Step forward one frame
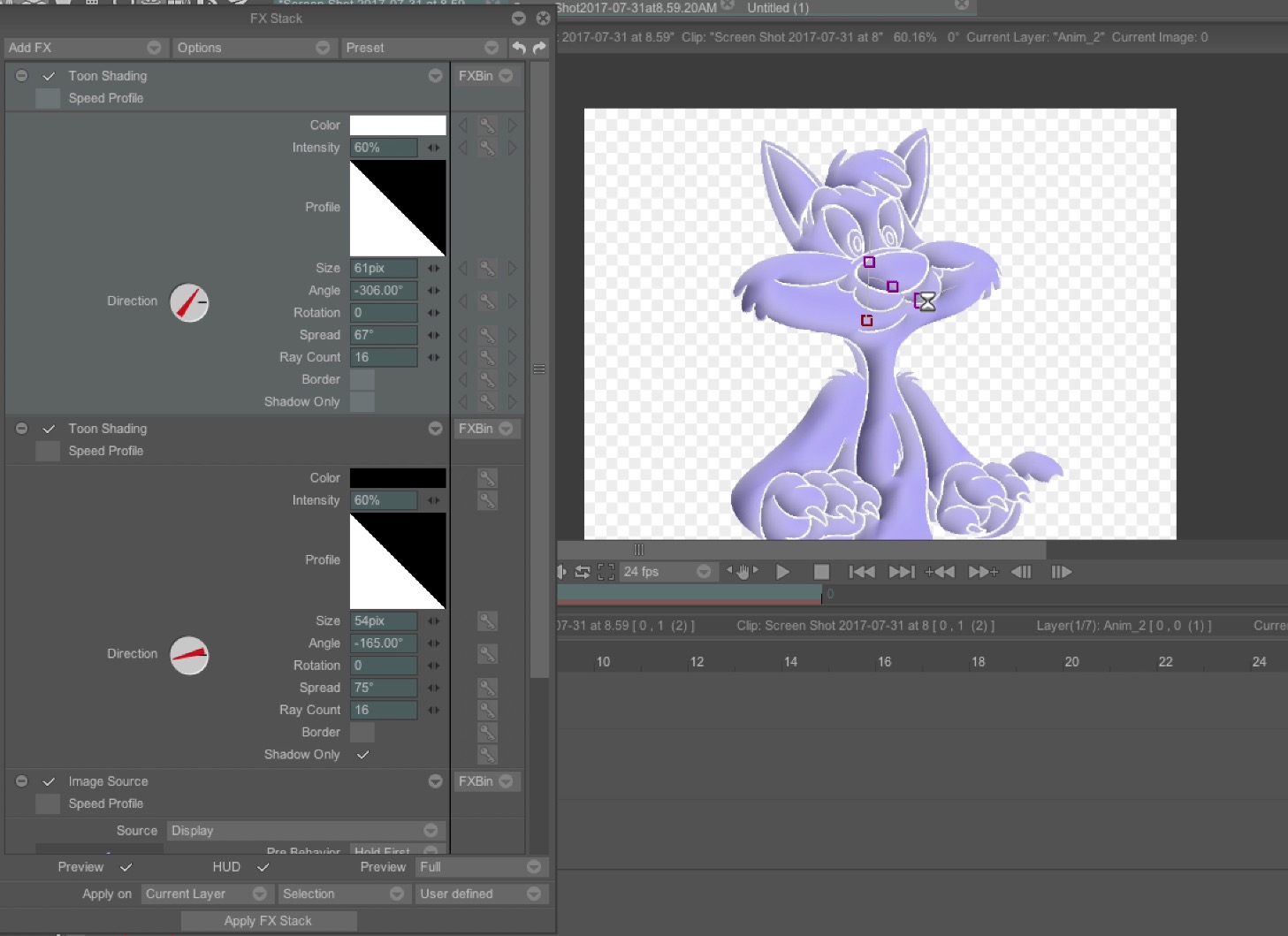 click(1061, 572)
